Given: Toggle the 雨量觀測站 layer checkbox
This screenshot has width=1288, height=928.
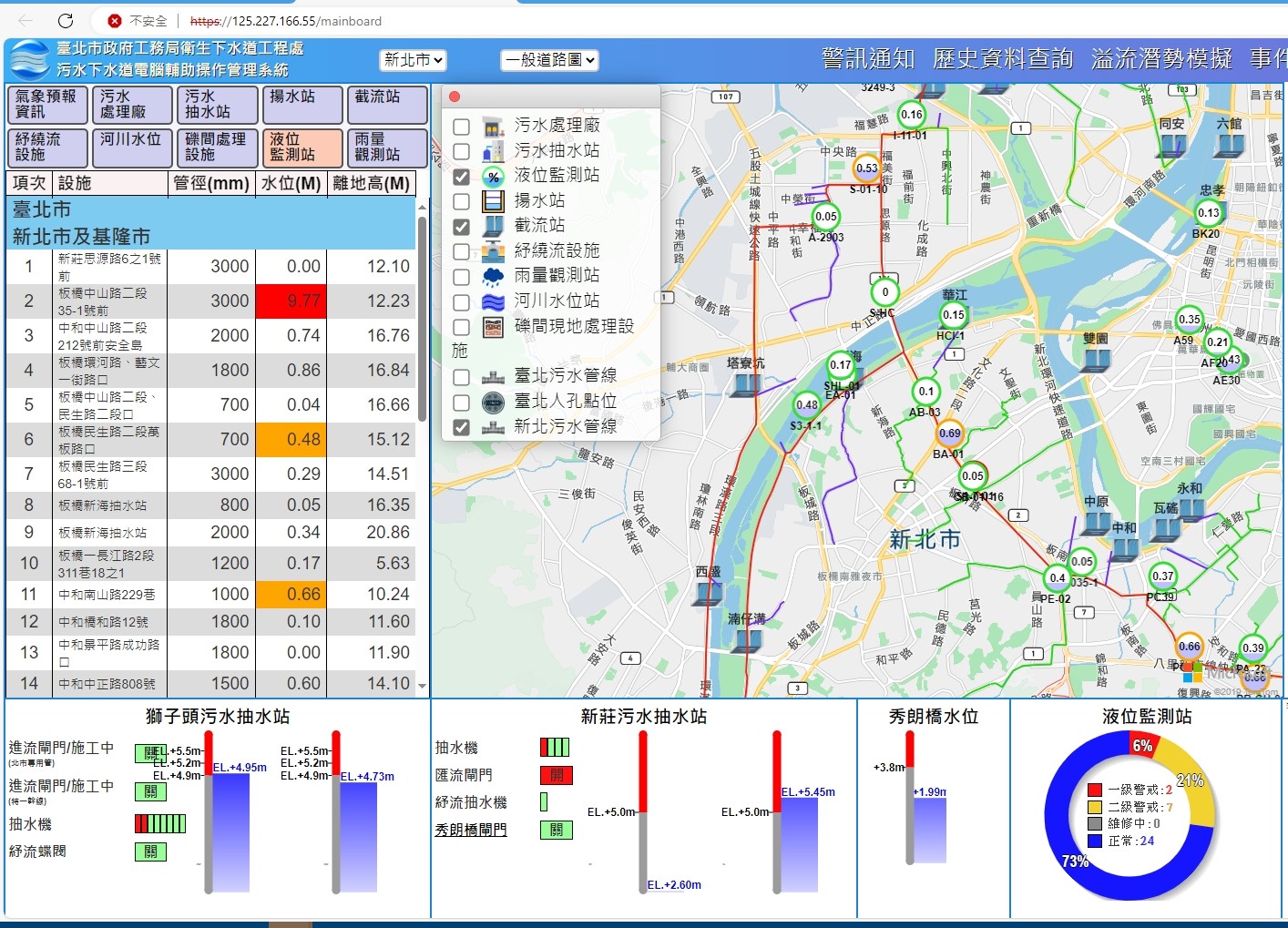Looking at the screenshot, I should (x=462, y=277).
